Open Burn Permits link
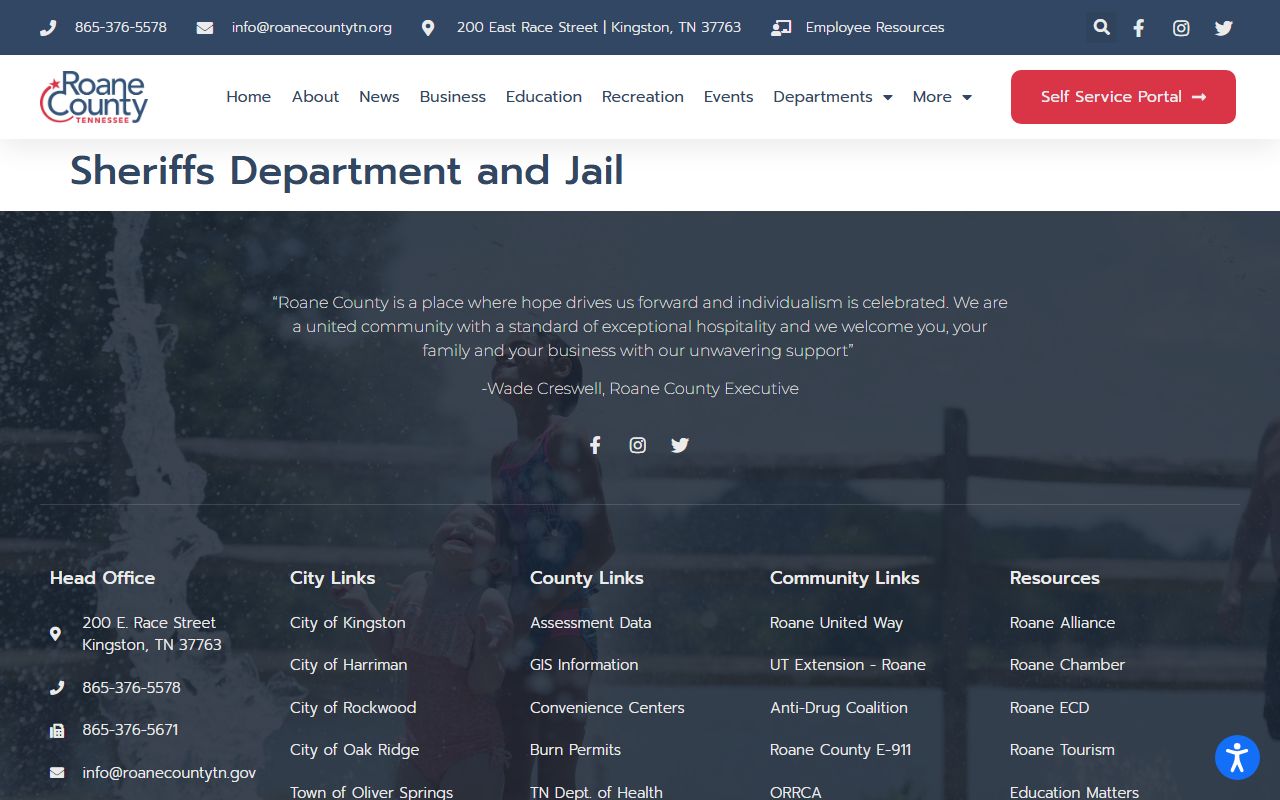The height and width of the screenshot is (800, 1280). tap(575, 749)
